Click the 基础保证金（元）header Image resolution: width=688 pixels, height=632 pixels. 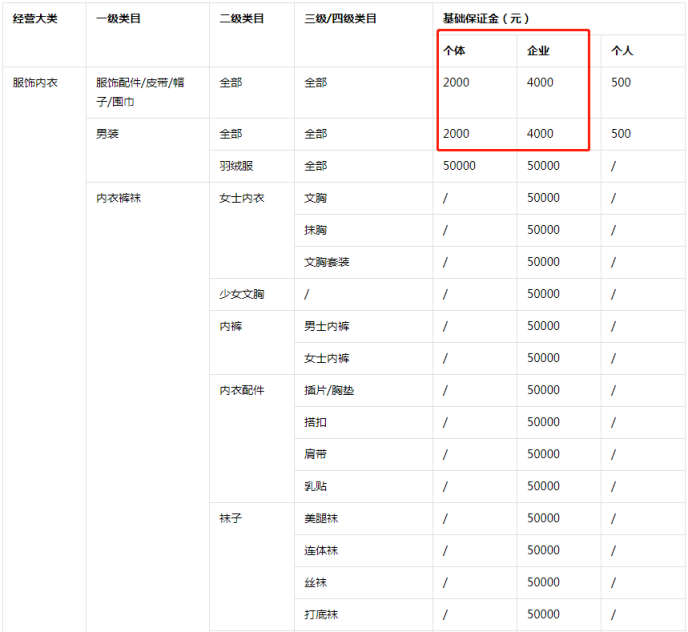487,19
